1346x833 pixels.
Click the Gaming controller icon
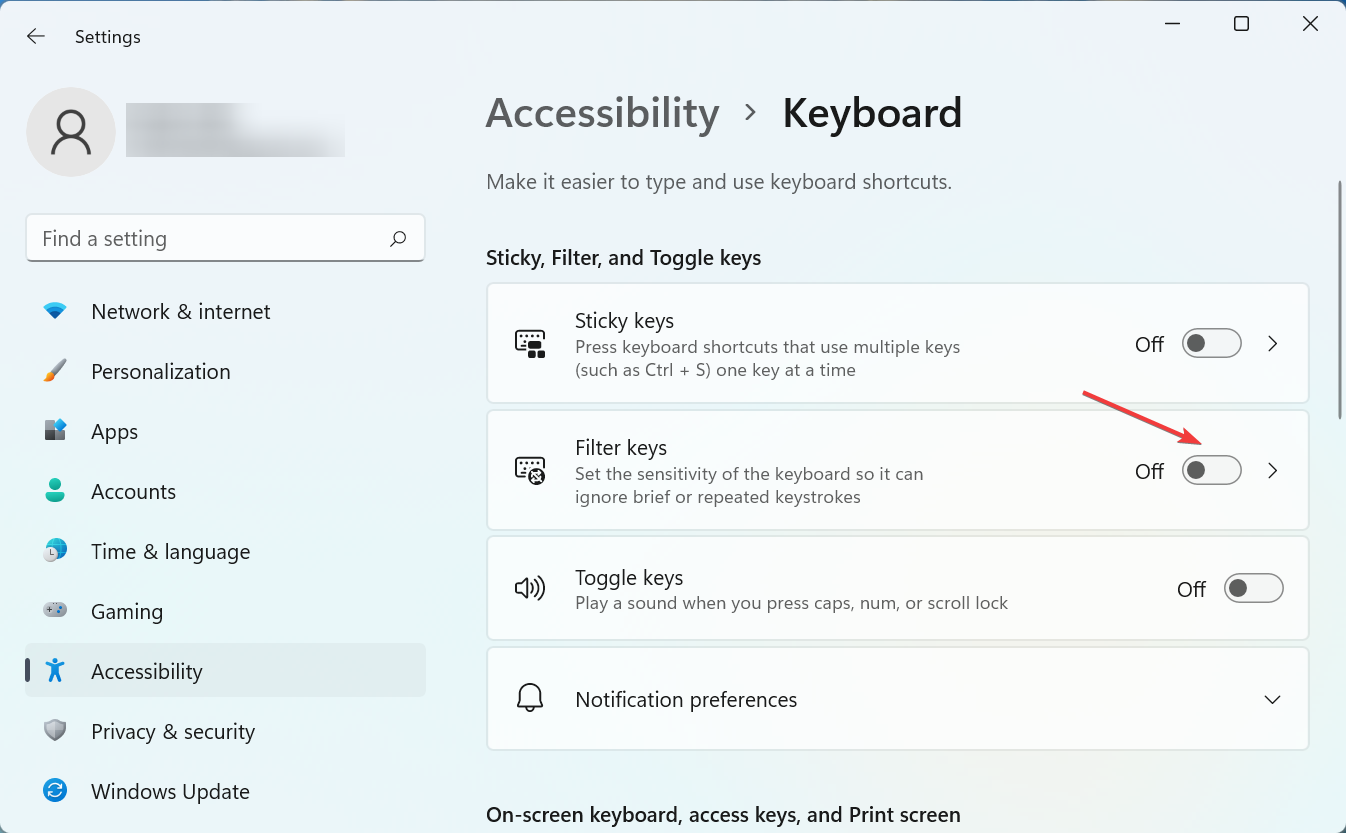click(55, 611)
